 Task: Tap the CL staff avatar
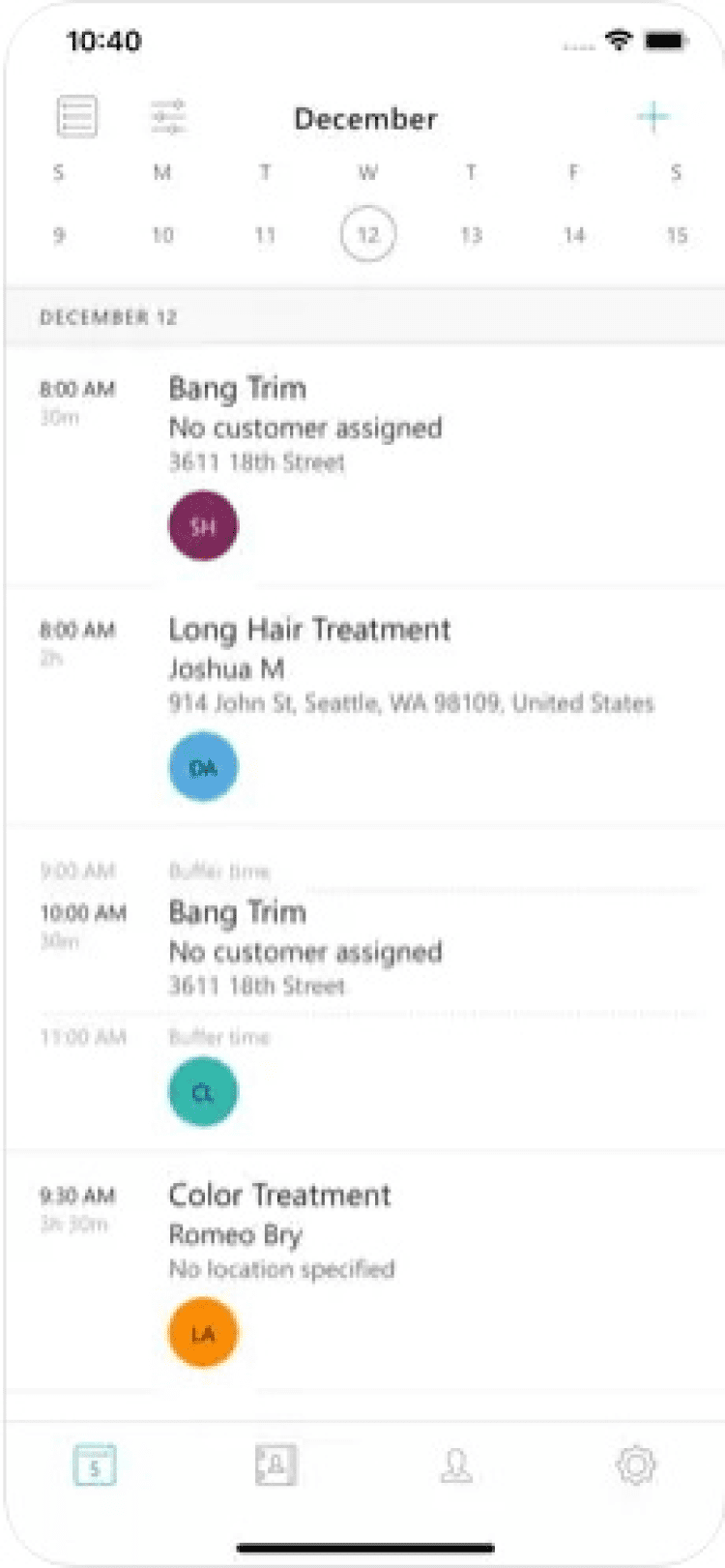click(x=203, y=1093)
